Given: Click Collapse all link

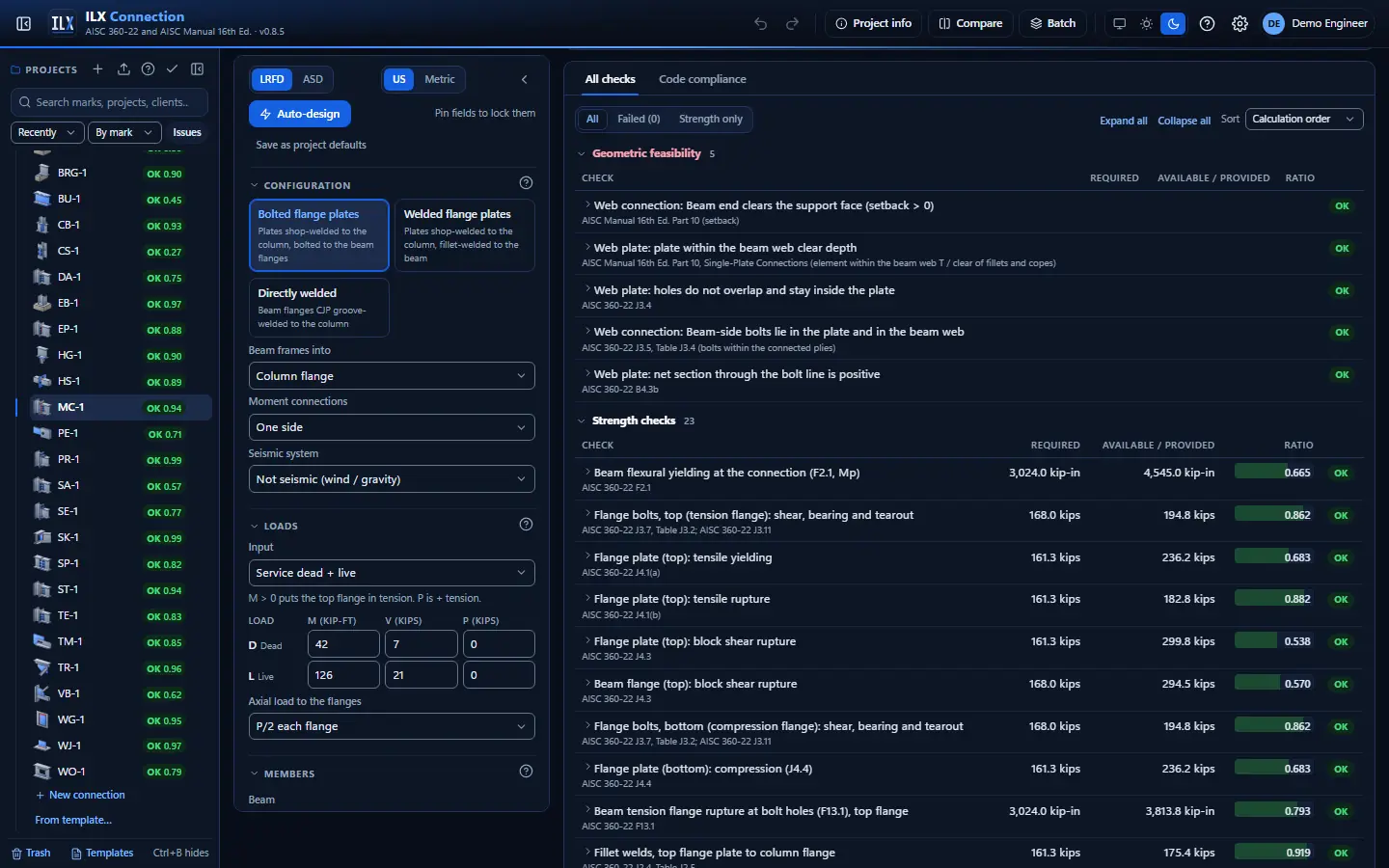Looking at the screenshot, I should click(x=1184, y=121).
